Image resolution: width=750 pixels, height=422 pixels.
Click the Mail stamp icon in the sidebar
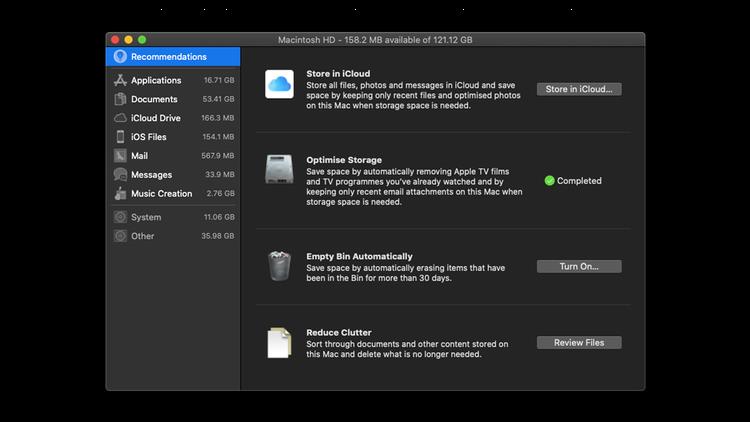coord(120,156)
